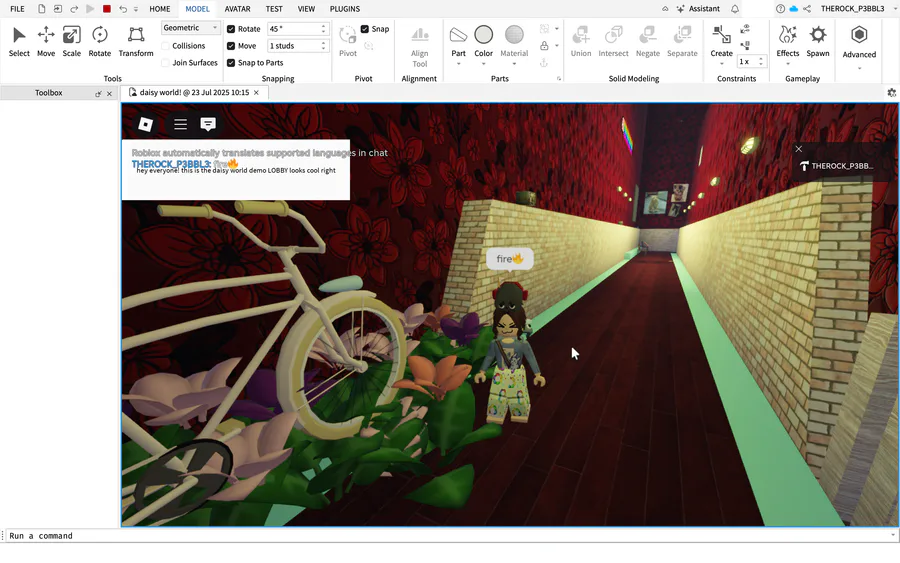Switch to the VIEW ribbon tab
900x563 pixels.
click(306, 9)
